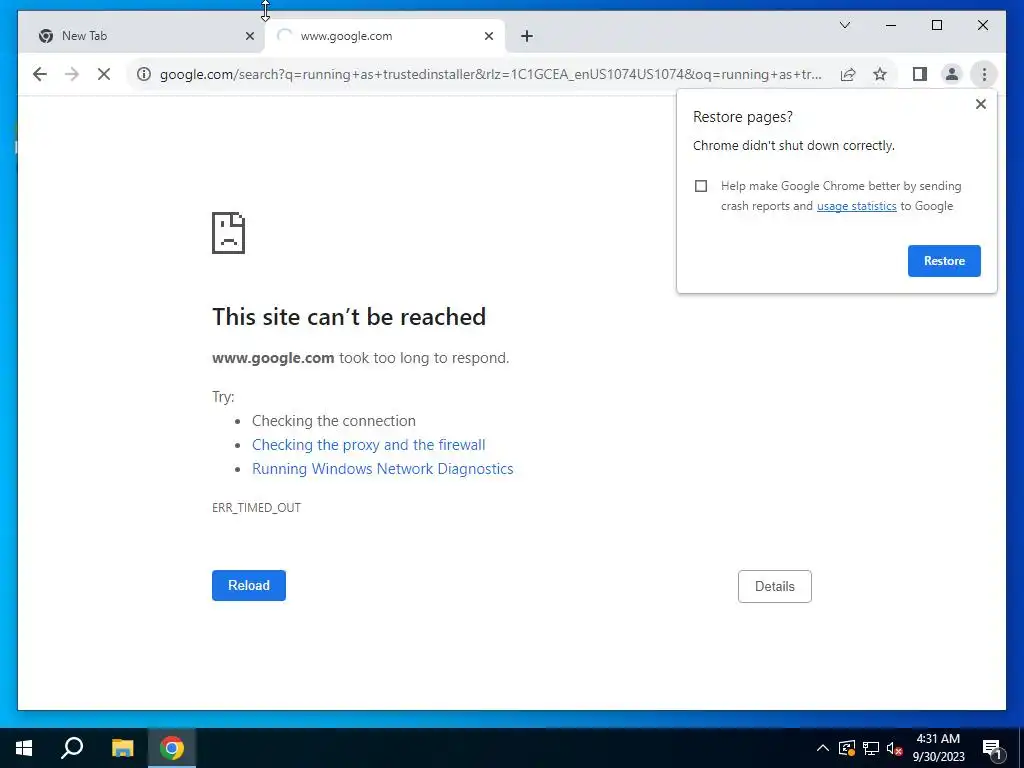
Task: Close the New Tab tab
Action: click(249, 36)
